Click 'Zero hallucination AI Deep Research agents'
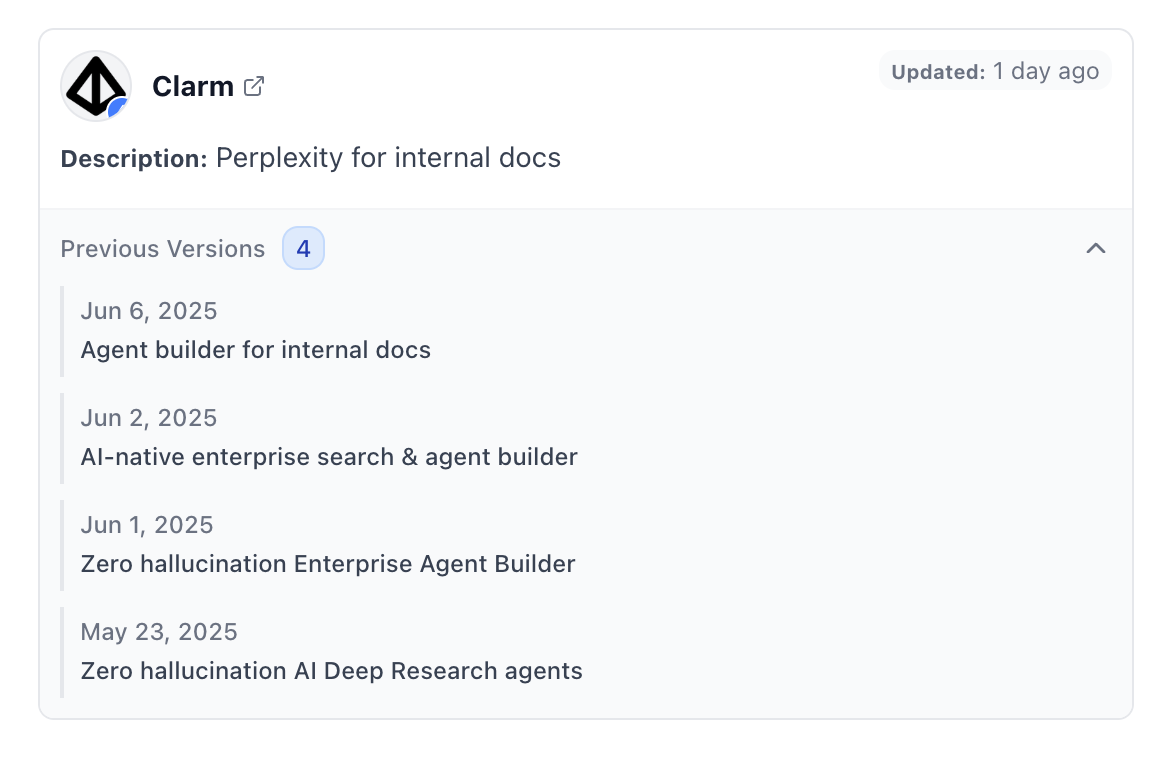This screenshot has width=1162, height=758. click(331, 671)
